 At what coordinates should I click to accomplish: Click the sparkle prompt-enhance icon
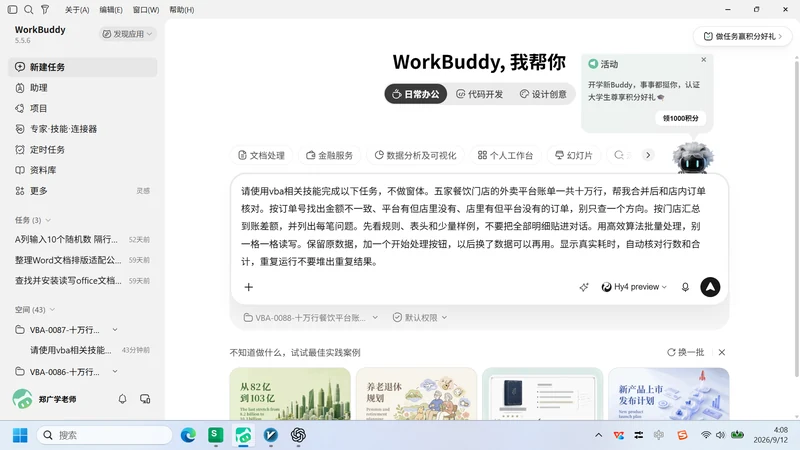(x=584, y=287)
